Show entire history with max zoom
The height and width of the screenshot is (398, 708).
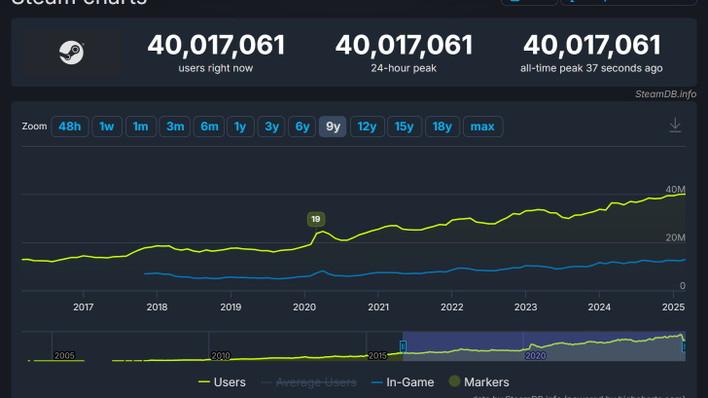pyautogui.click(x=483, y=126)
